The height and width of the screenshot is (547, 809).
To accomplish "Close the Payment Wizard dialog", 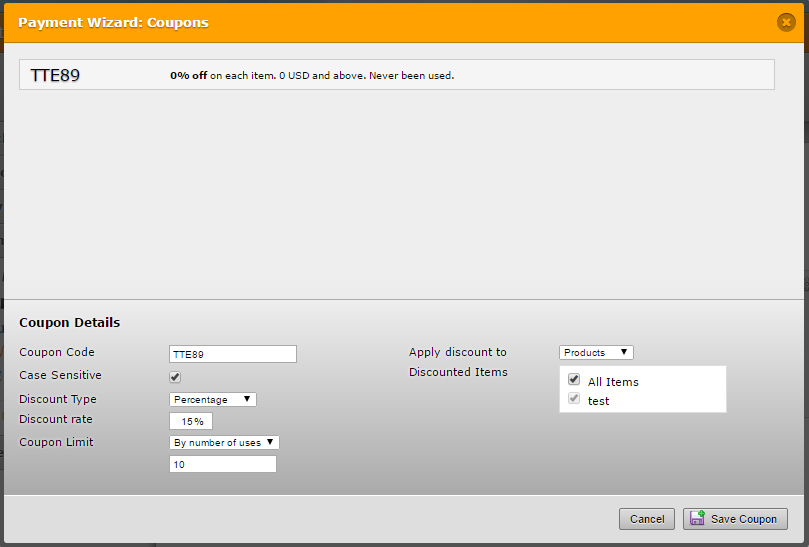I will point(786,22).
